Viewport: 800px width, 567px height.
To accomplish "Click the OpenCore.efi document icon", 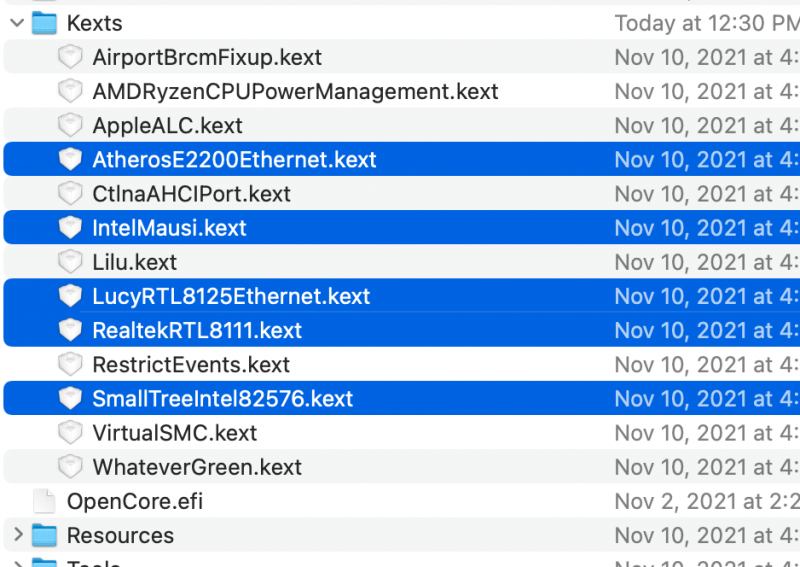I will click(x=44, y=501).
